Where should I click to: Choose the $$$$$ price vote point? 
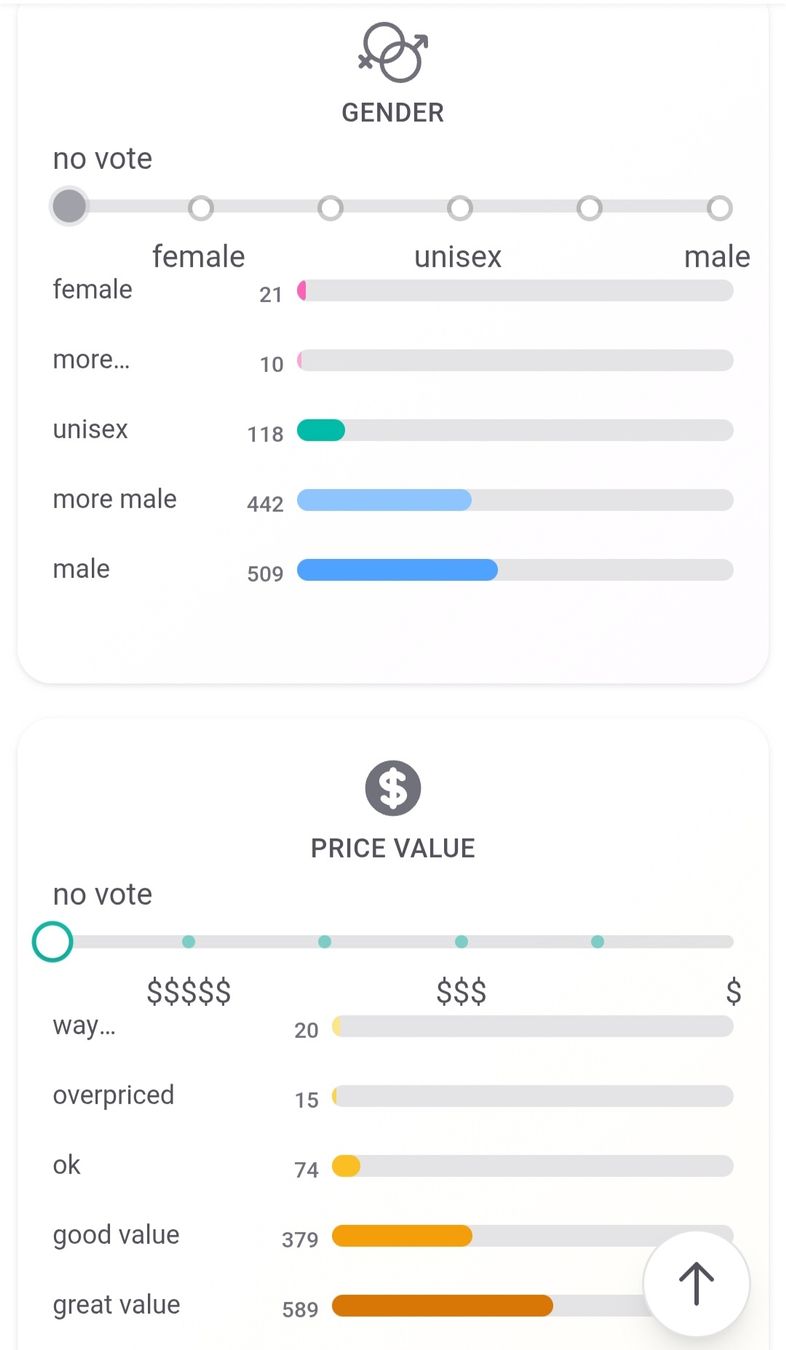(188, 942)
